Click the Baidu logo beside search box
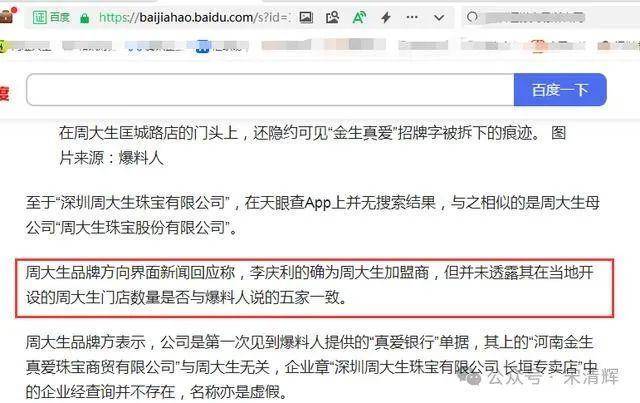Image resolution: width=640 pixels, height=403 pixels. click(4, 93)
